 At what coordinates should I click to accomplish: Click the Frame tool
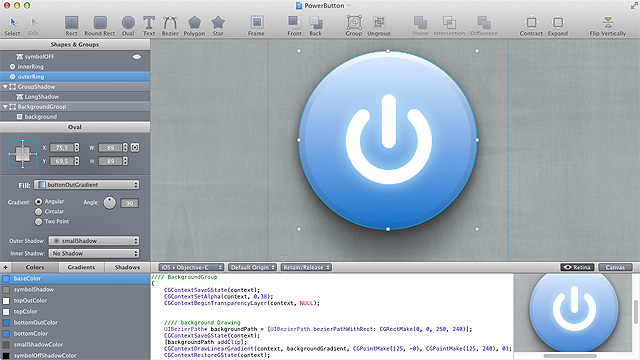tap(256, 26)
